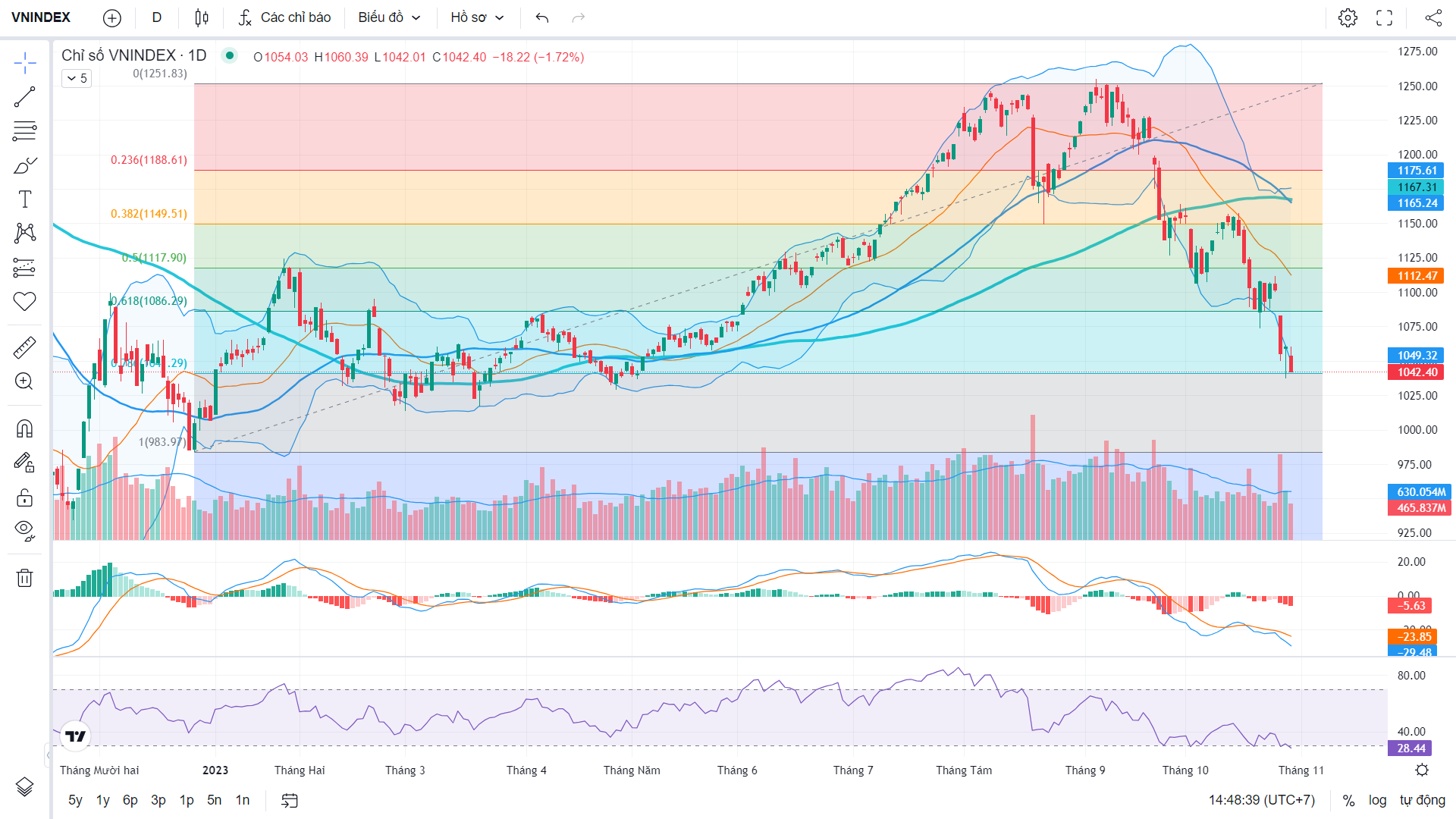
Task: Click the VNINDEX symbol search field
Action: tap(42, 17)
